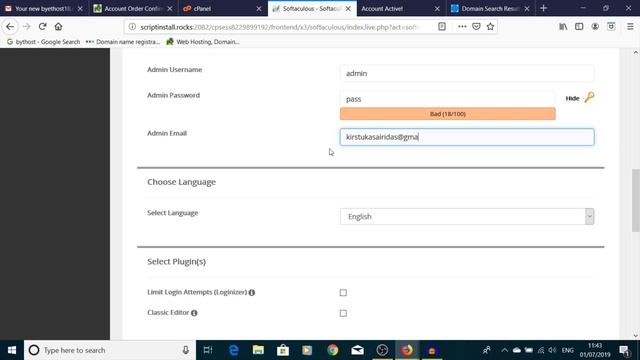Open File Explorer from taskbar
The width and height of the screenshot is (640, 360).
[x=258, y=350]
